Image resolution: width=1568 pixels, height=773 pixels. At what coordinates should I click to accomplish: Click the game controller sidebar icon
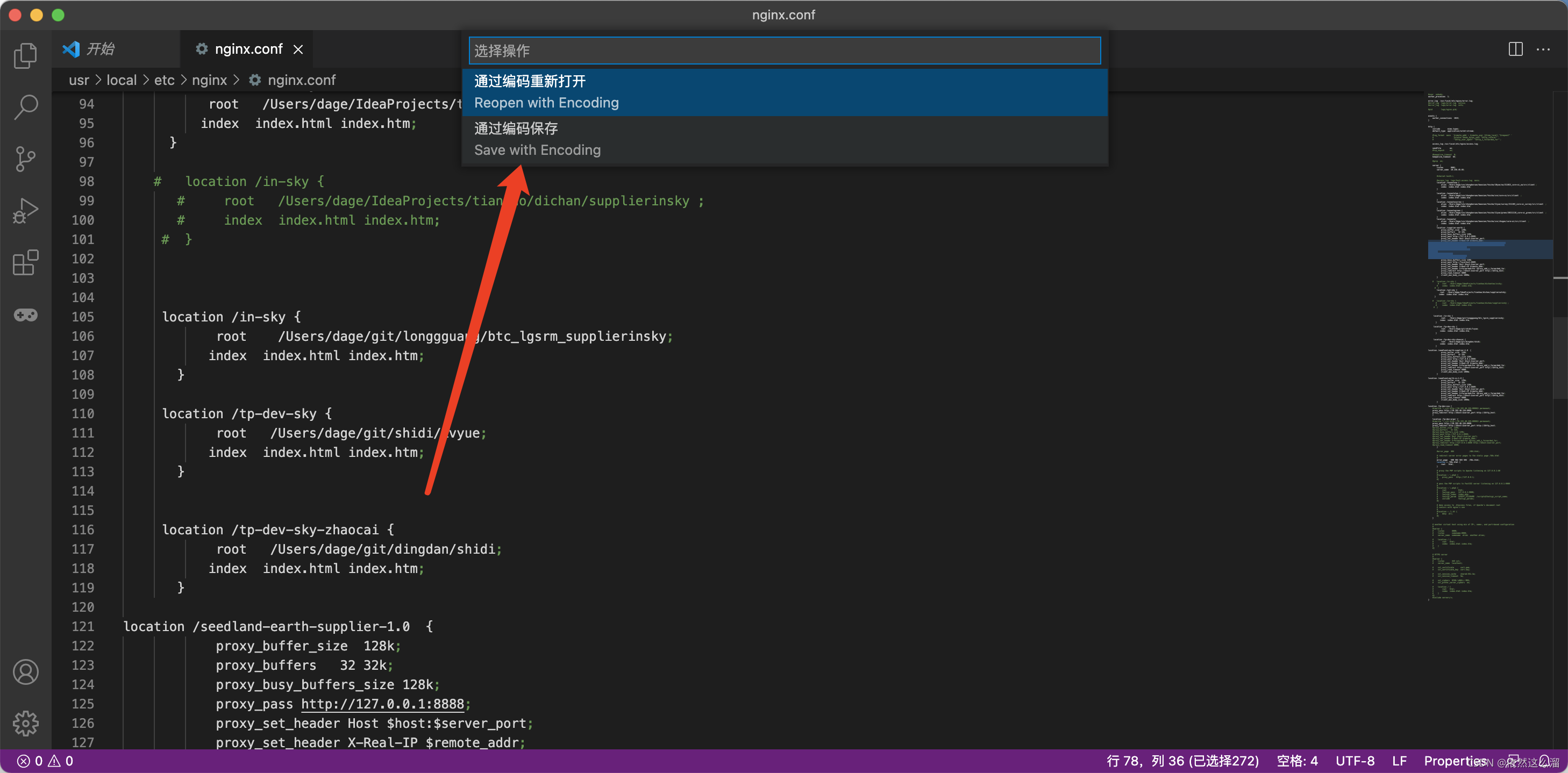pyautogui.click(x=26, y=314)
